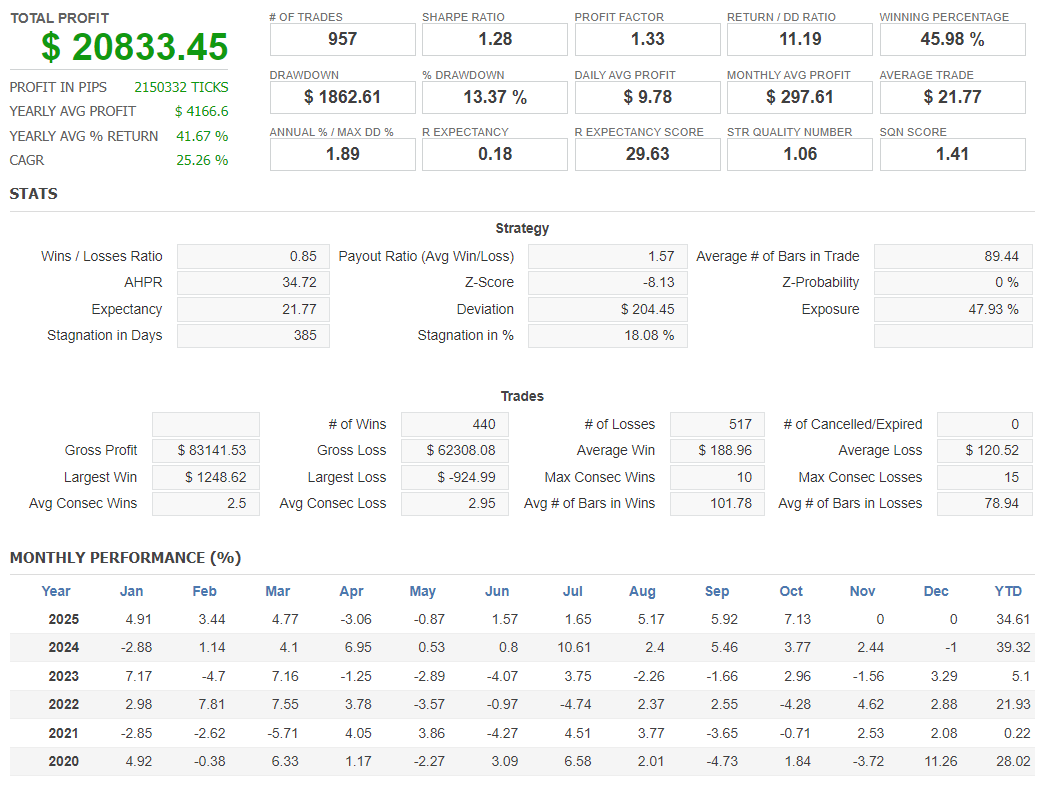Screen dimensions: 1047x787
Task: Click the Year column header
Action: (56, 591)
